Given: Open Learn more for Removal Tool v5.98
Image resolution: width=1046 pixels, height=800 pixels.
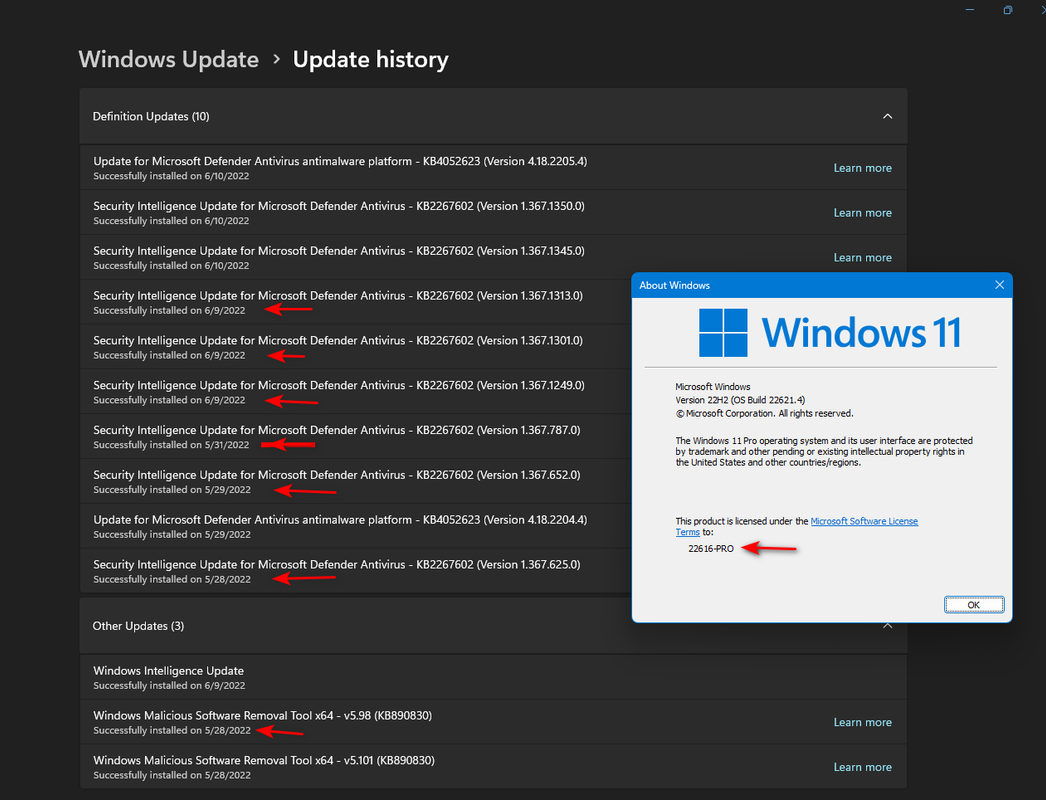Looking at the screenshot, I should click(x=862, y=723).
